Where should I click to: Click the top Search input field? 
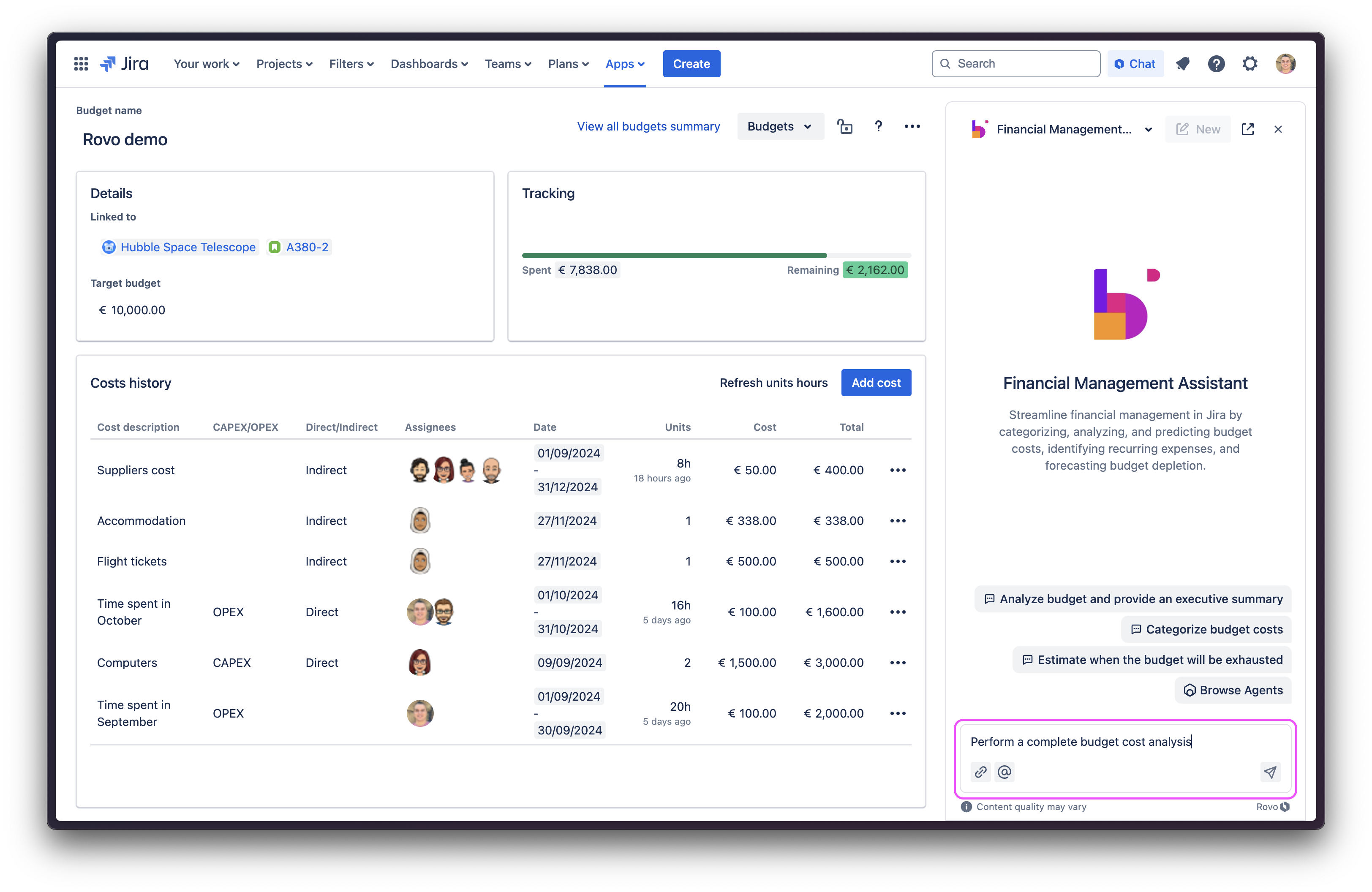click(1016, 64)
